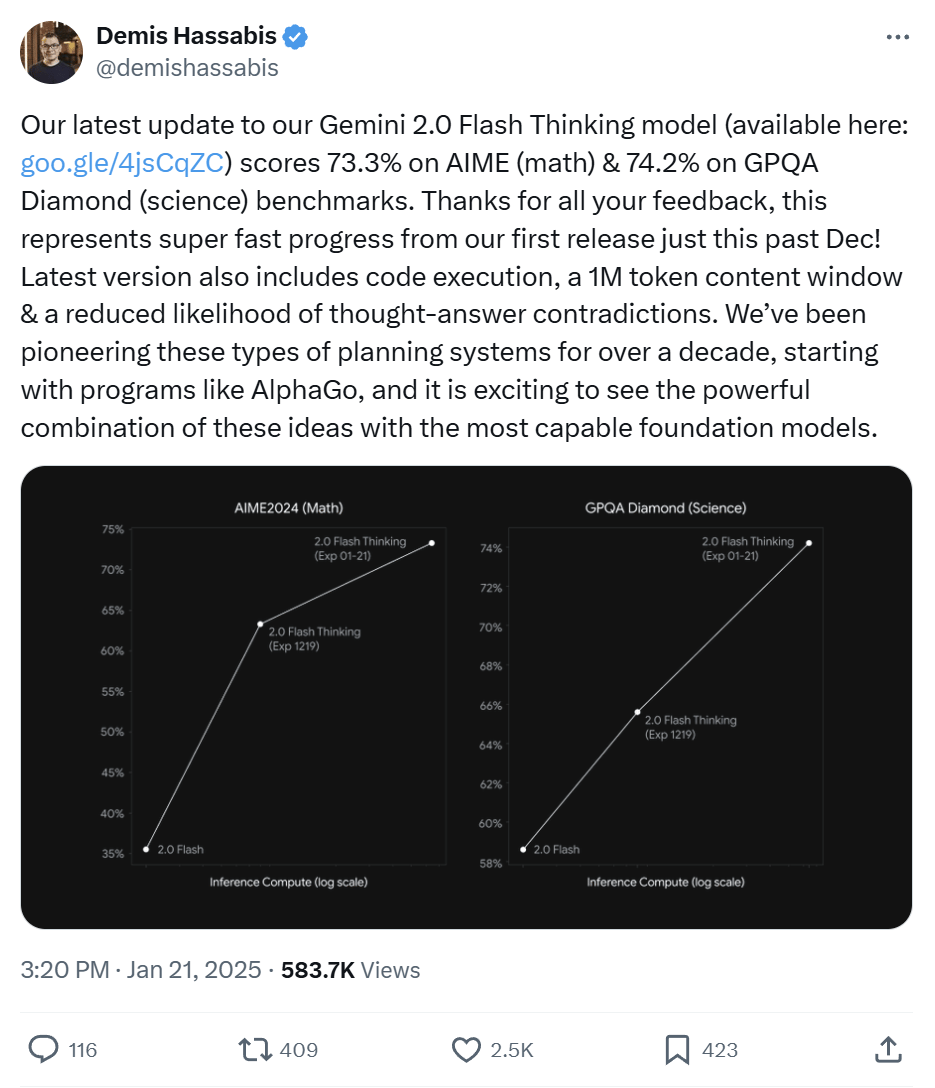Click the 3:20 PM Jan 21, 2025 timestamp
Image resolution: width=935 pixels, height=1088 pixels.
[141, 969]
